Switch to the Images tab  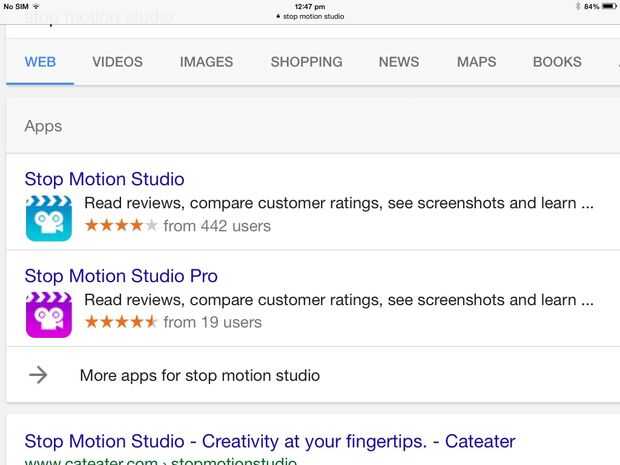pos(206,62)
